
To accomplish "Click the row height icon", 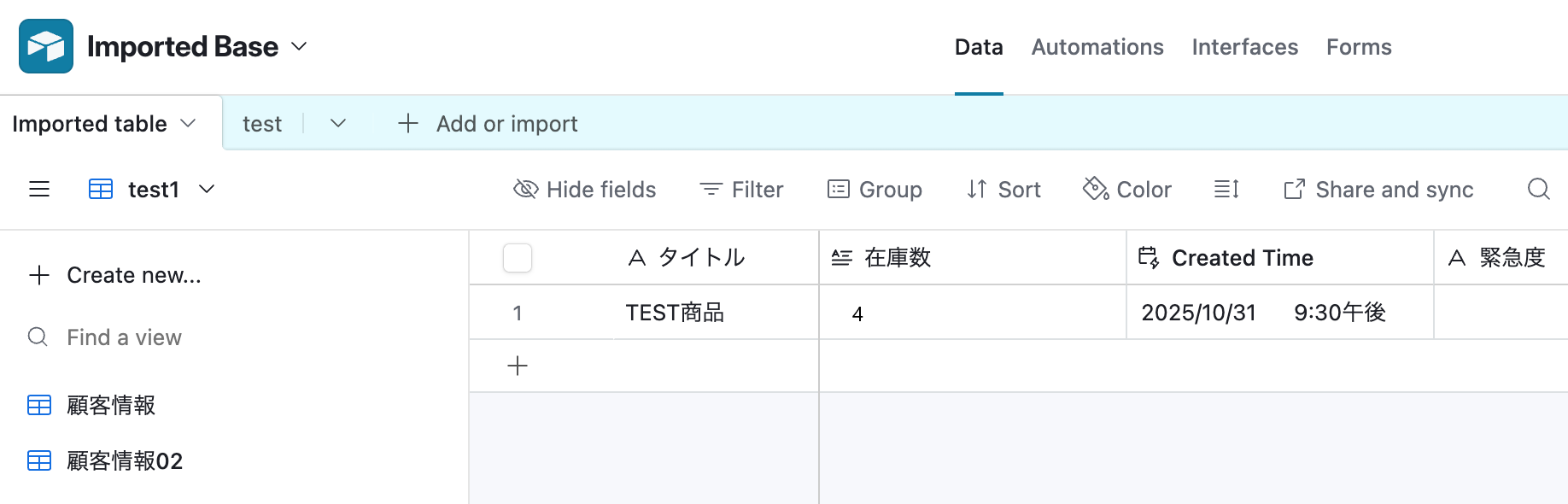I will 1226,189.
